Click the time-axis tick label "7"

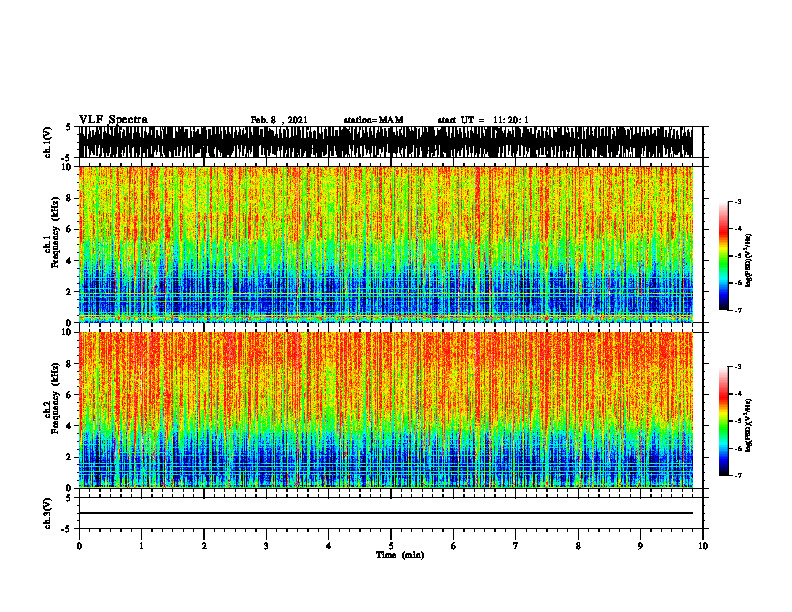tap(516, 546)
